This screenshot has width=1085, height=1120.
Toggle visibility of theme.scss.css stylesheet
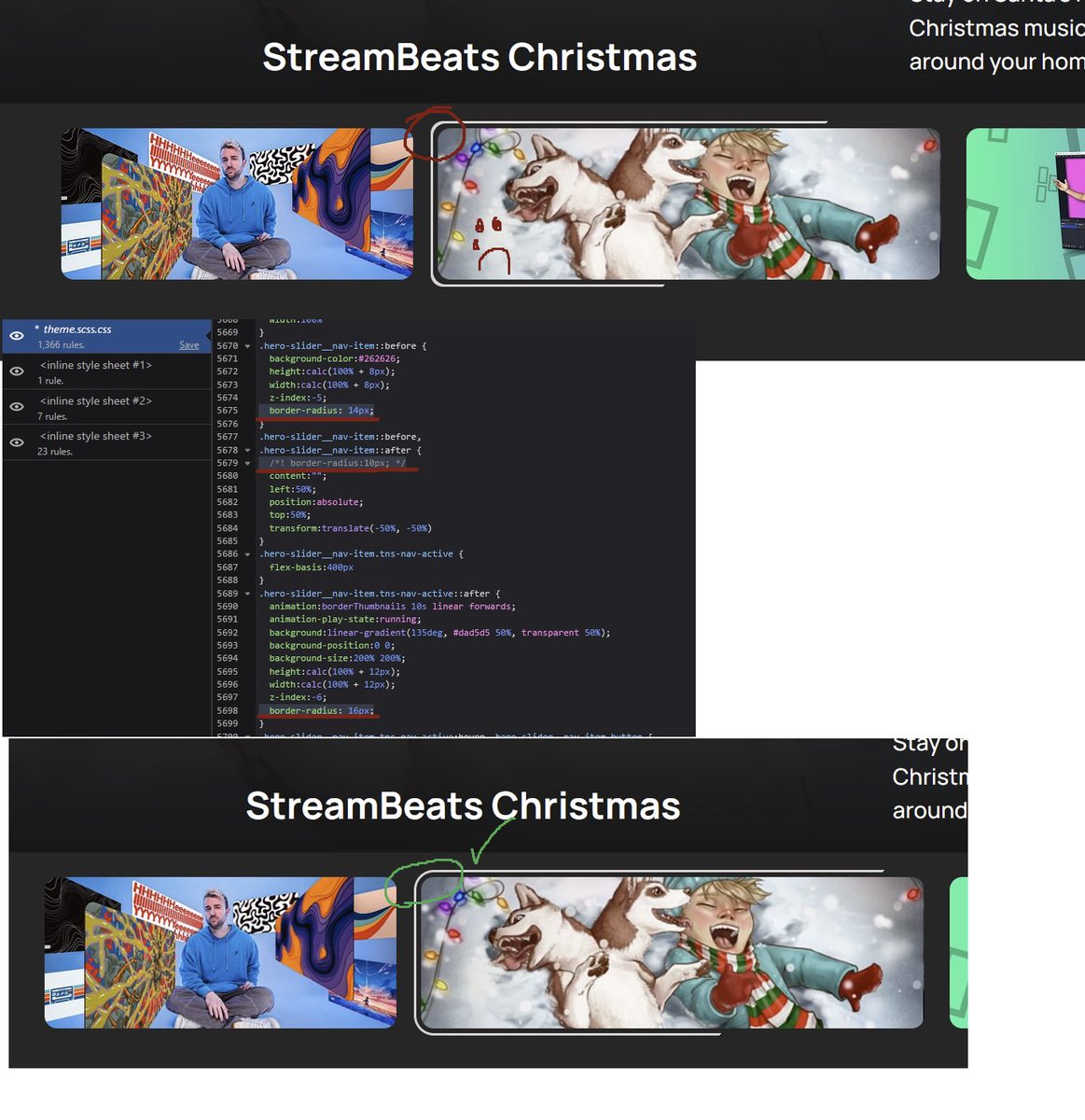(x=17, y=336)
